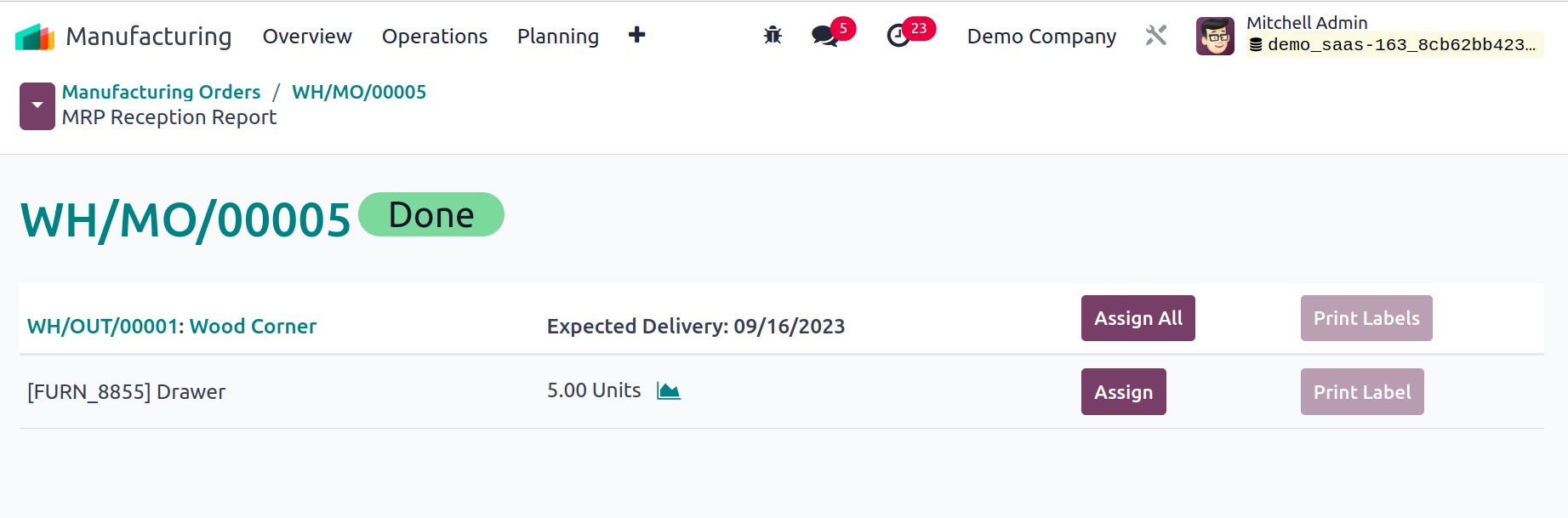Go to the Manufacturing Orders breadcrumb
Image resolution: width=1568 pixels, height=518 pixels.
[161, 92]
